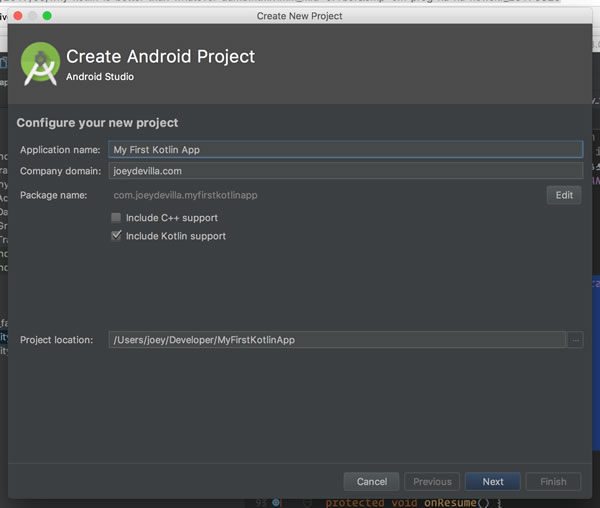Click the gutter breakpoint icon in the editor
Image resolution: width=600 pixels, height=508 pixels.
pyautogui.click(x=276, y=503)
